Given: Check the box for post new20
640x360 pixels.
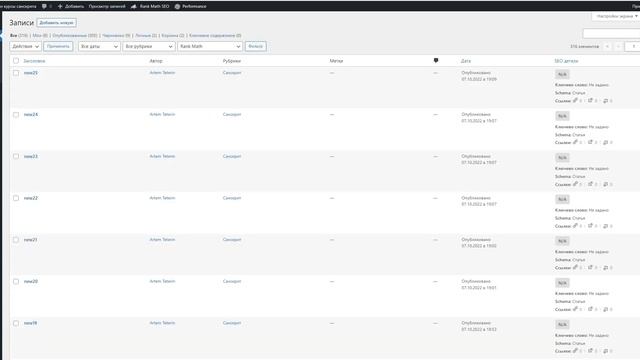Looking at the screenshot, I should tap(16, 281).
